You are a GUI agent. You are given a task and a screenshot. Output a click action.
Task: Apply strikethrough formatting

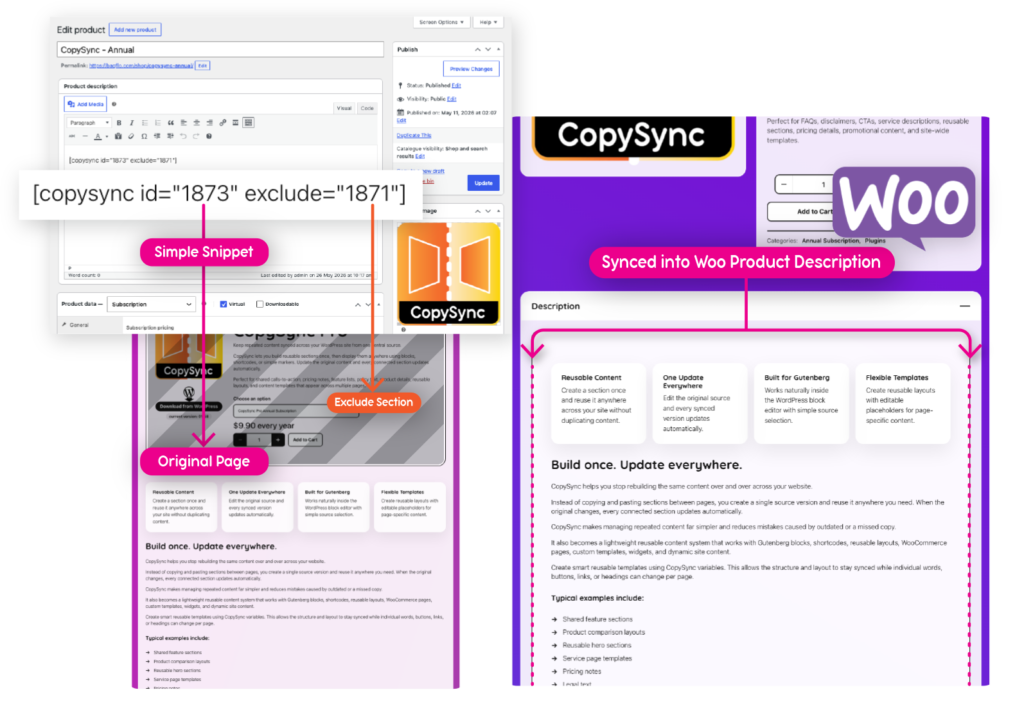point(72,137)
